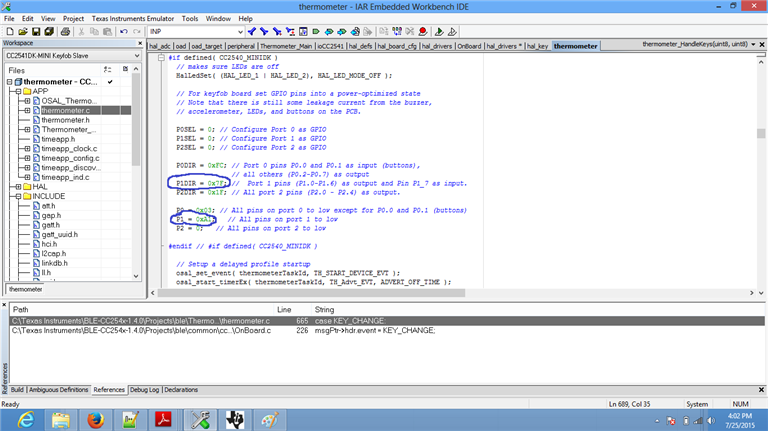768x431 pixels.
Task: Close the Workspace panel
Action: (140, 43)
